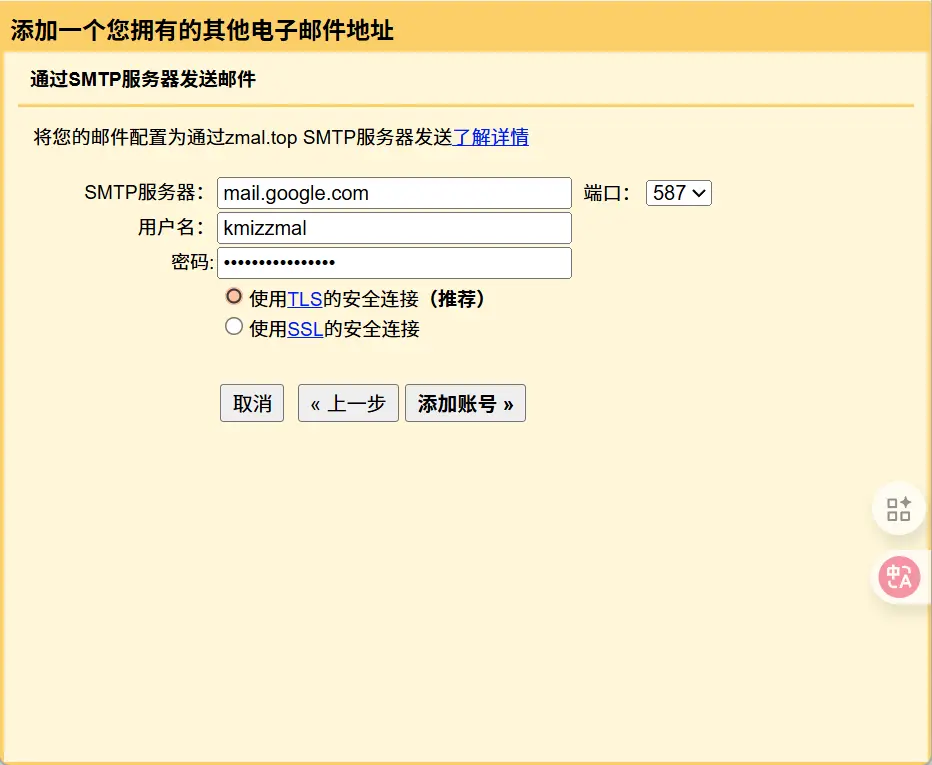Click the 的安全连接 text beside SSL
The image size is (932, 765).
point(371,329)
